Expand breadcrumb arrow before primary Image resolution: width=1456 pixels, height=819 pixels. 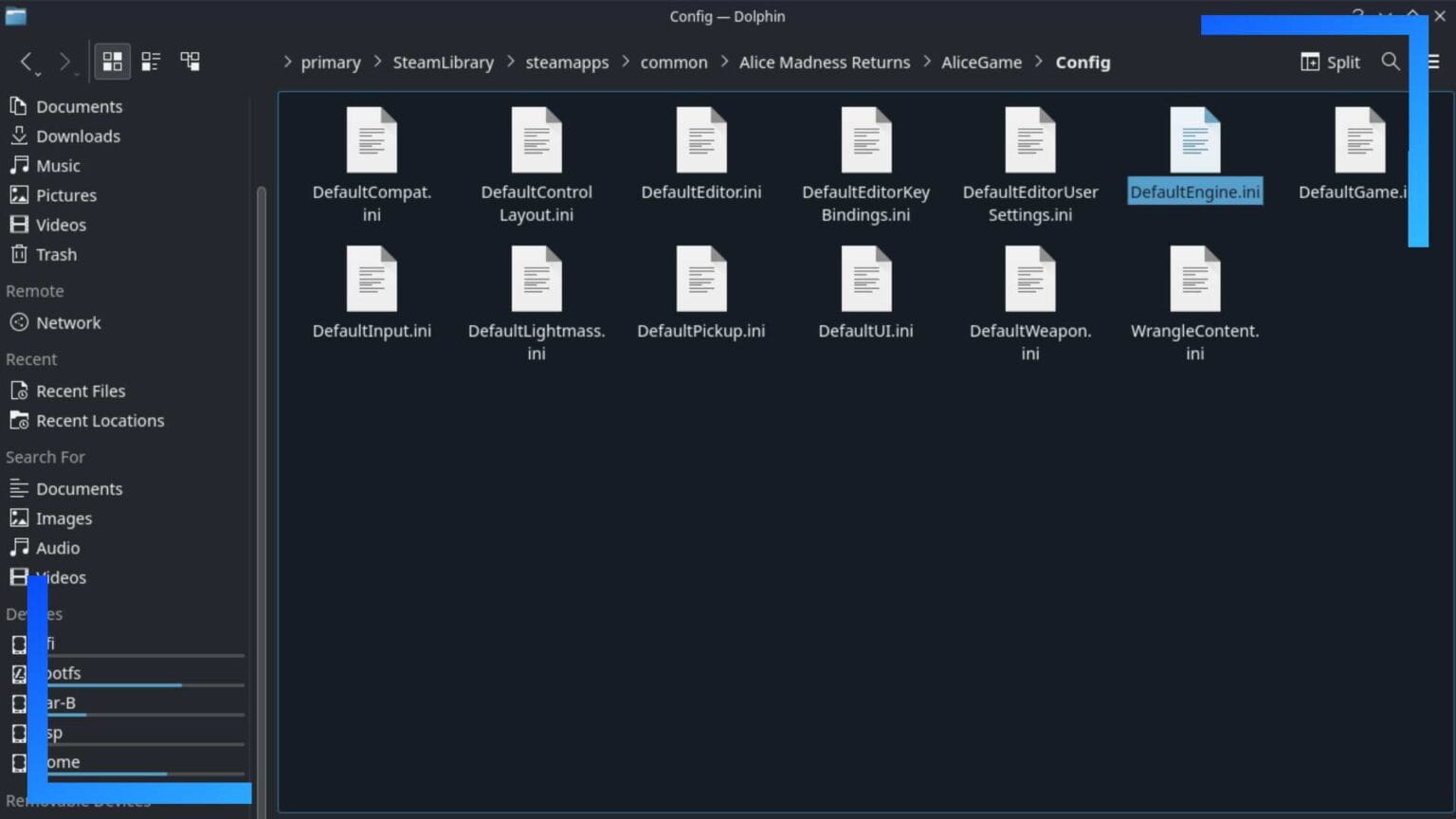point(287,62)
